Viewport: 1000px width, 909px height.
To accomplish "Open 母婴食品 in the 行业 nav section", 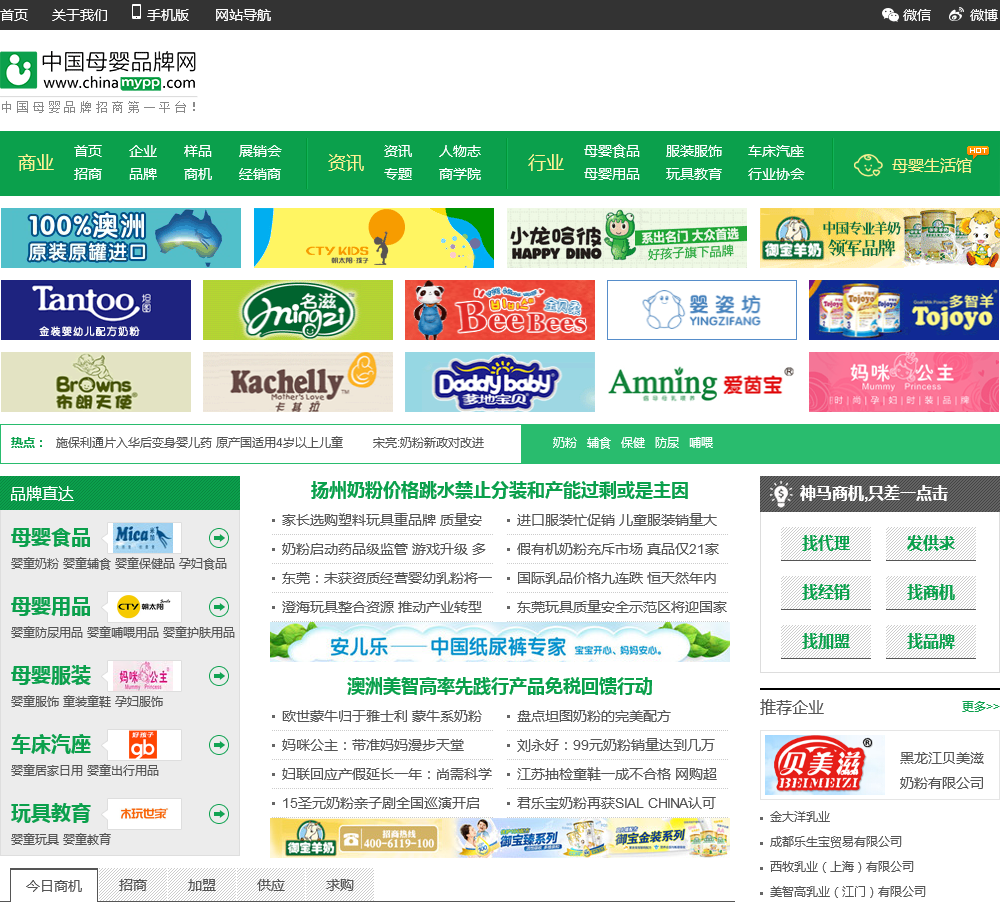I will [612, 151].
